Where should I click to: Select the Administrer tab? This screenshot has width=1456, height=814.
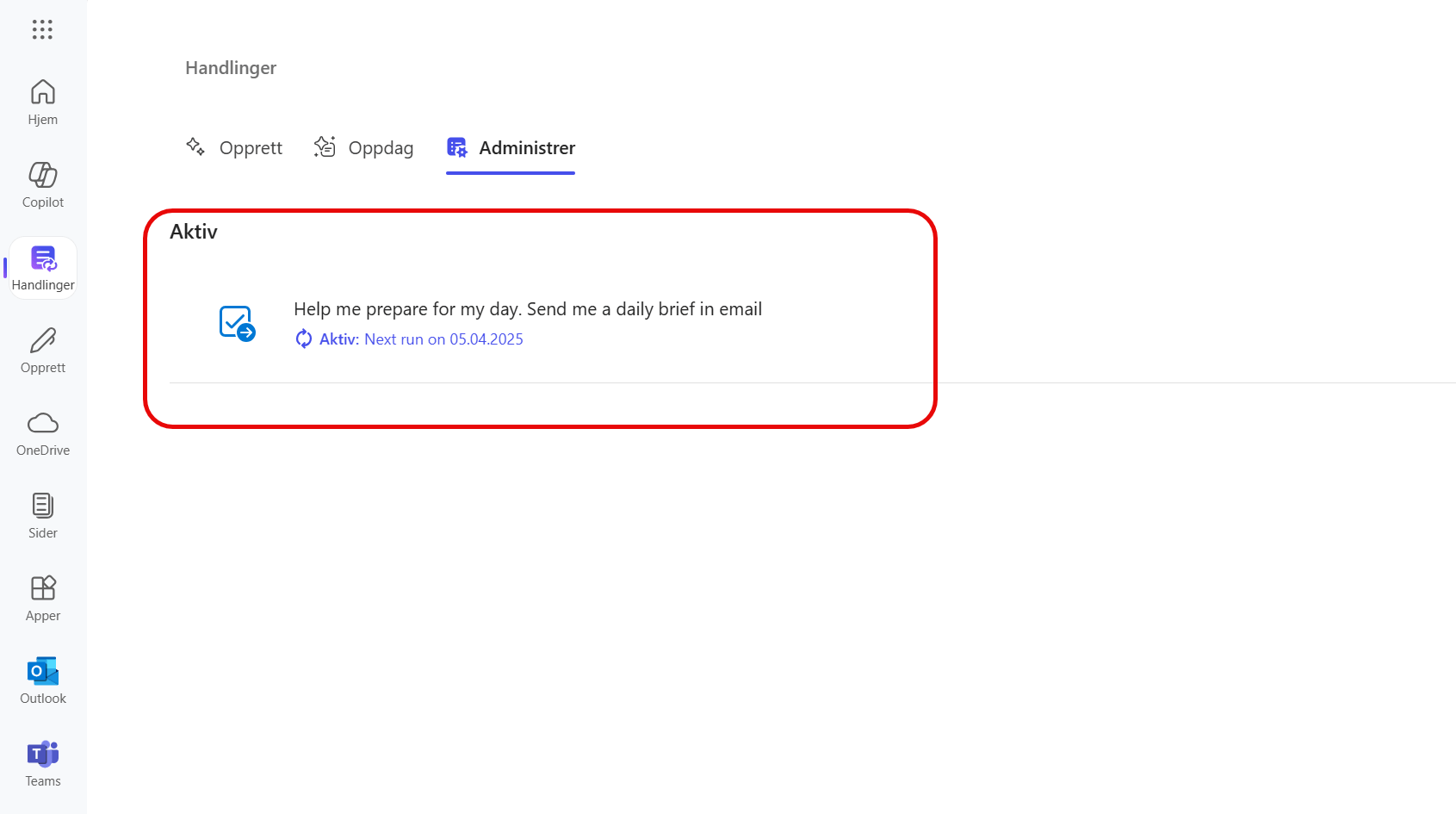click(x=527, y=147)
